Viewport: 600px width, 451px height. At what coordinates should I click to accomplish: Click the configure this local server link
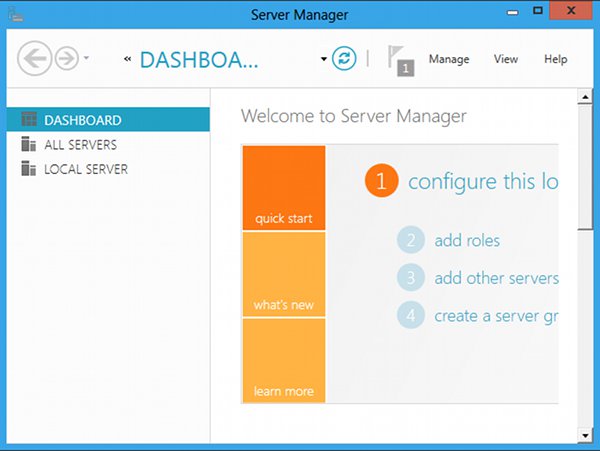coord(483,182)
